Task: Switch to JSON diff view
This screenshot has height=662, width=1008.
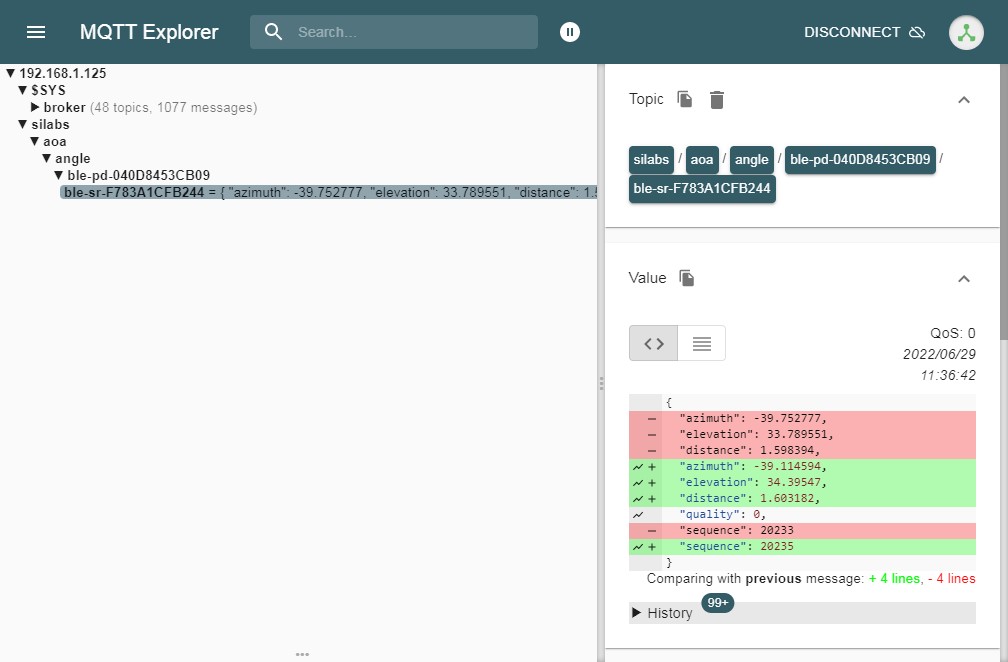Action: 653,343
